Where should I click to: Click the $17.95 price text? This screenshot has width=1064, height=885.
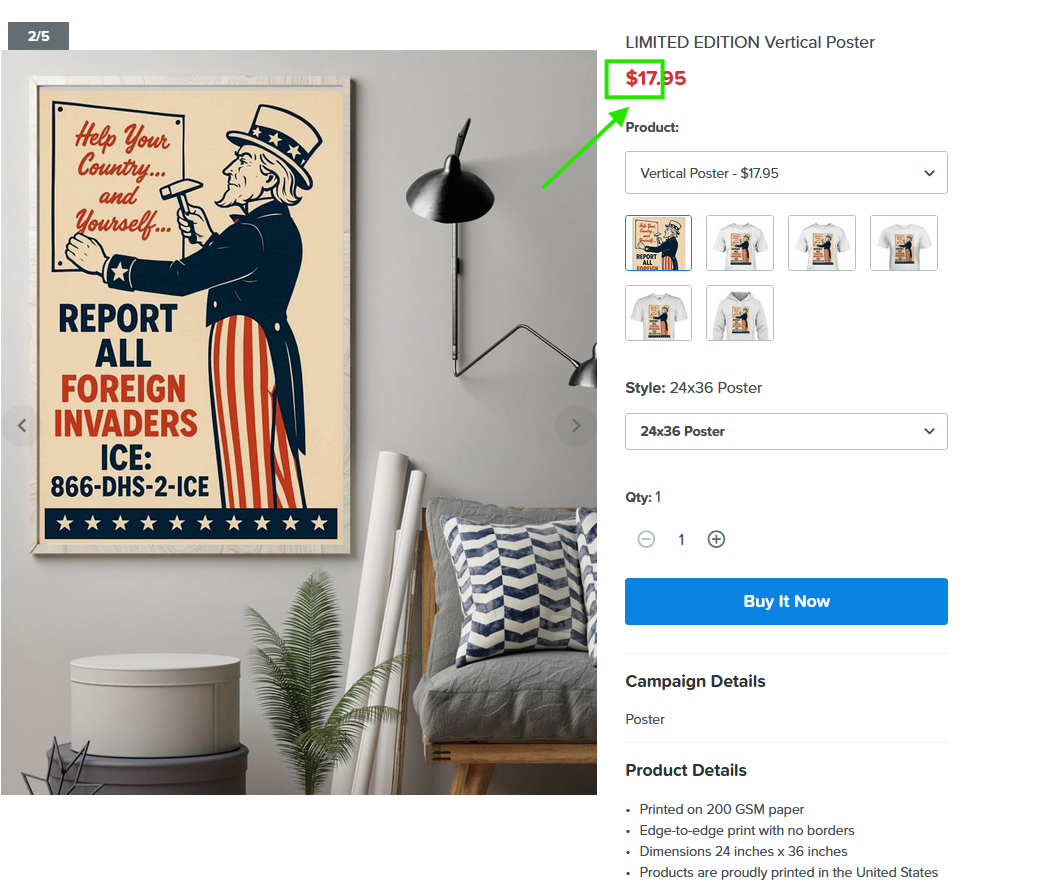(656, 78)
